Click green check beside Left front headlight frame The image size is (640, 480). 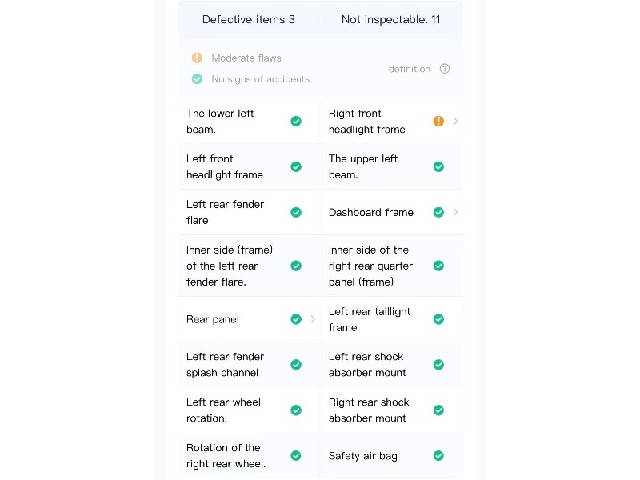296,167
